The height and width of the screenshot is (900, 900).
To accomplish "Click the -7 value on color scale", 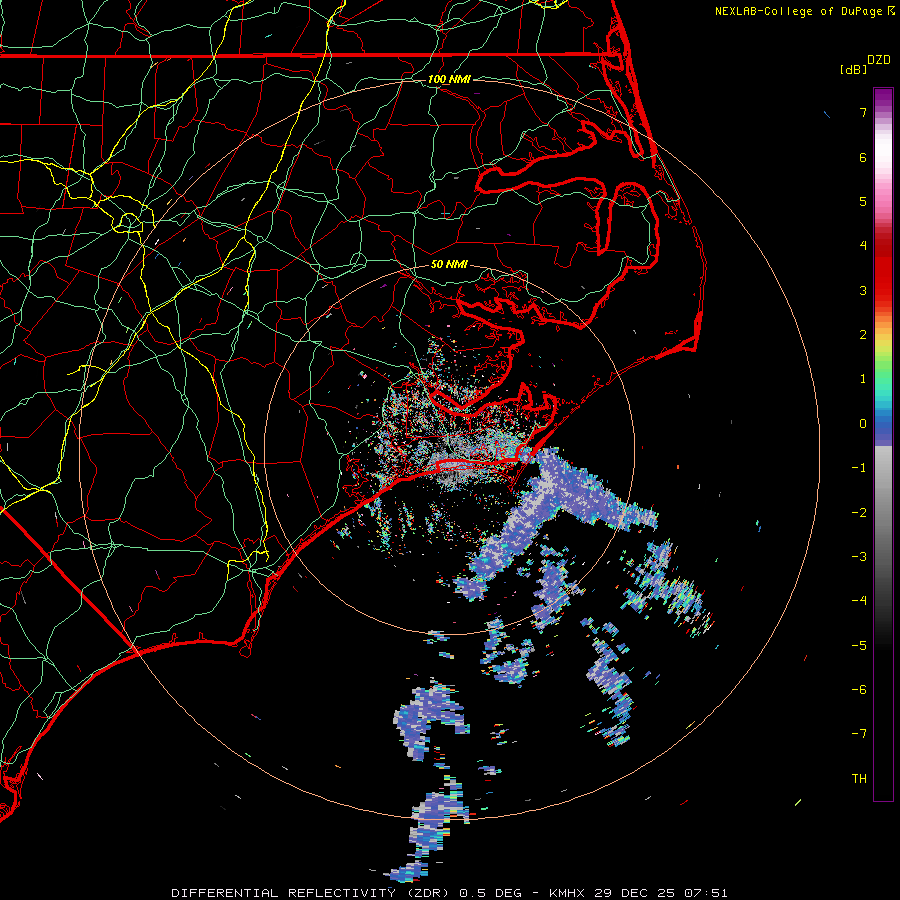I will click(x=859, y=734).
